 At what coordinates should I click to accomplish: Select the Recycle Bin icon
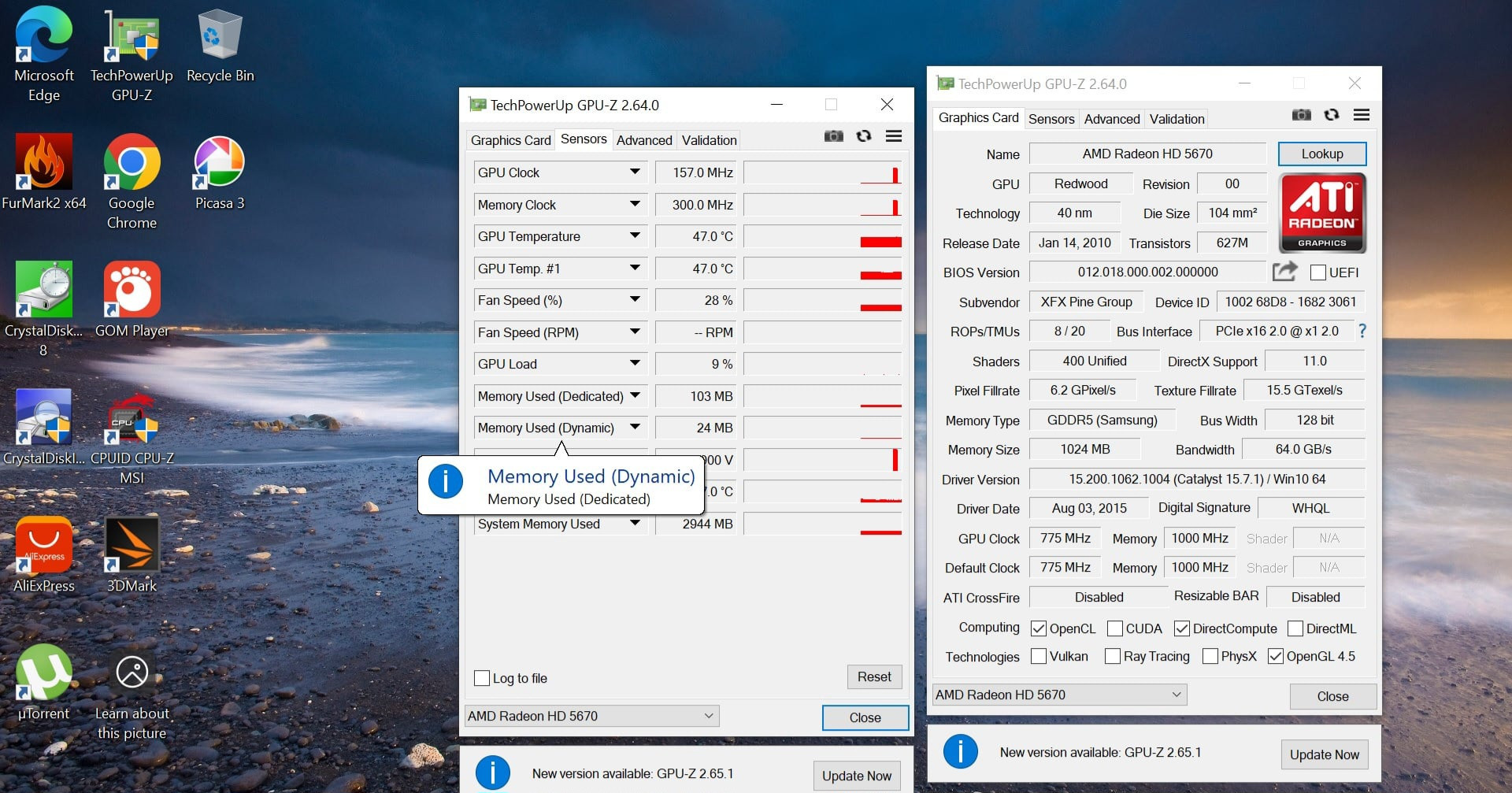(x=220, y=46)
